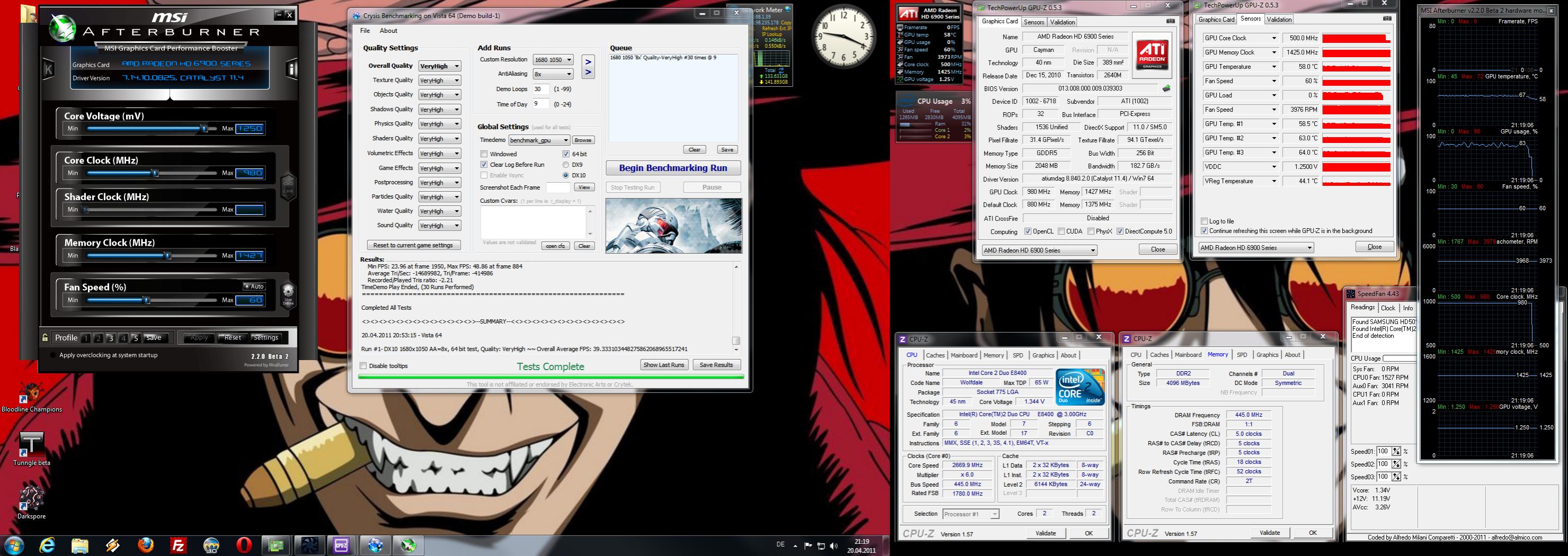Viewport: 1568px width, 556px height.
Task: Select the DX9 radio button
Action: 566,164
